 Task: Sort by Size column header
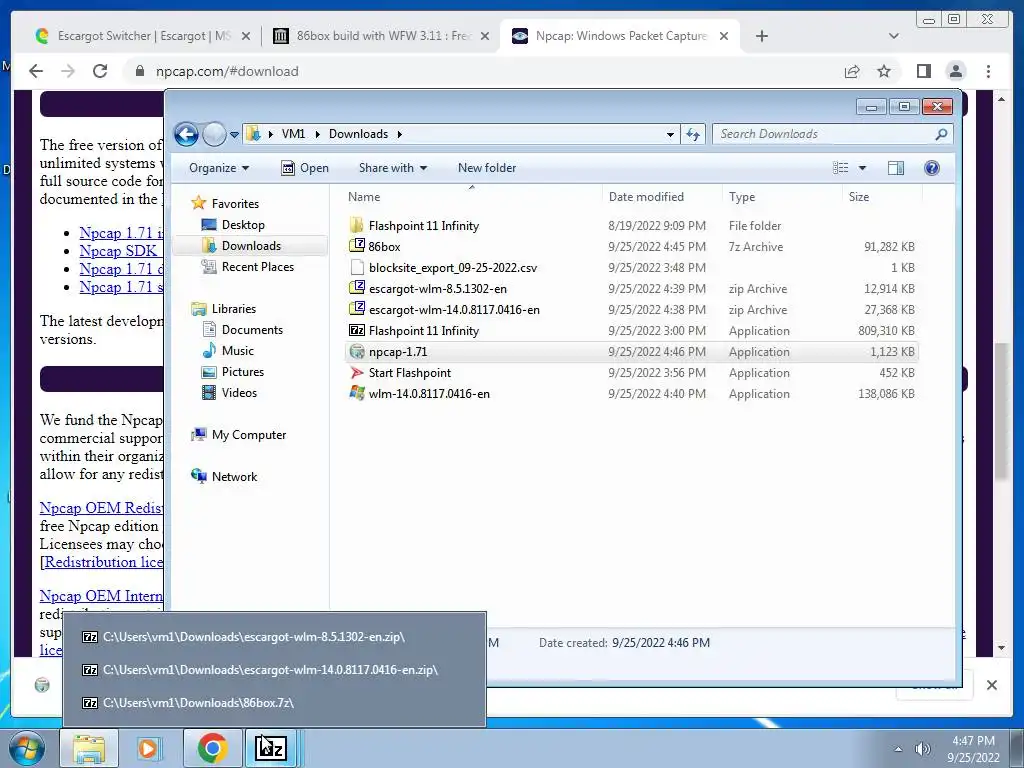(882, 197)
